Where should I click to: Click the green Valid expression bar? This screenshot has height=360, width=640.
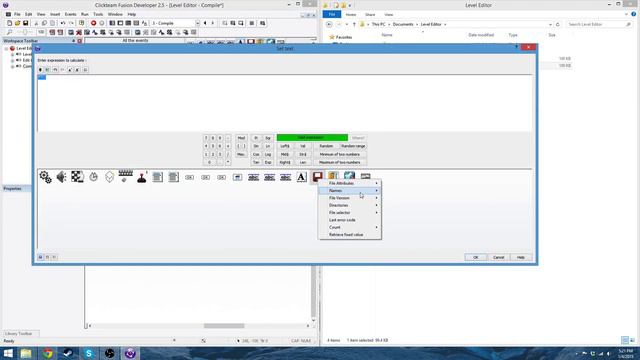[312, 138]
